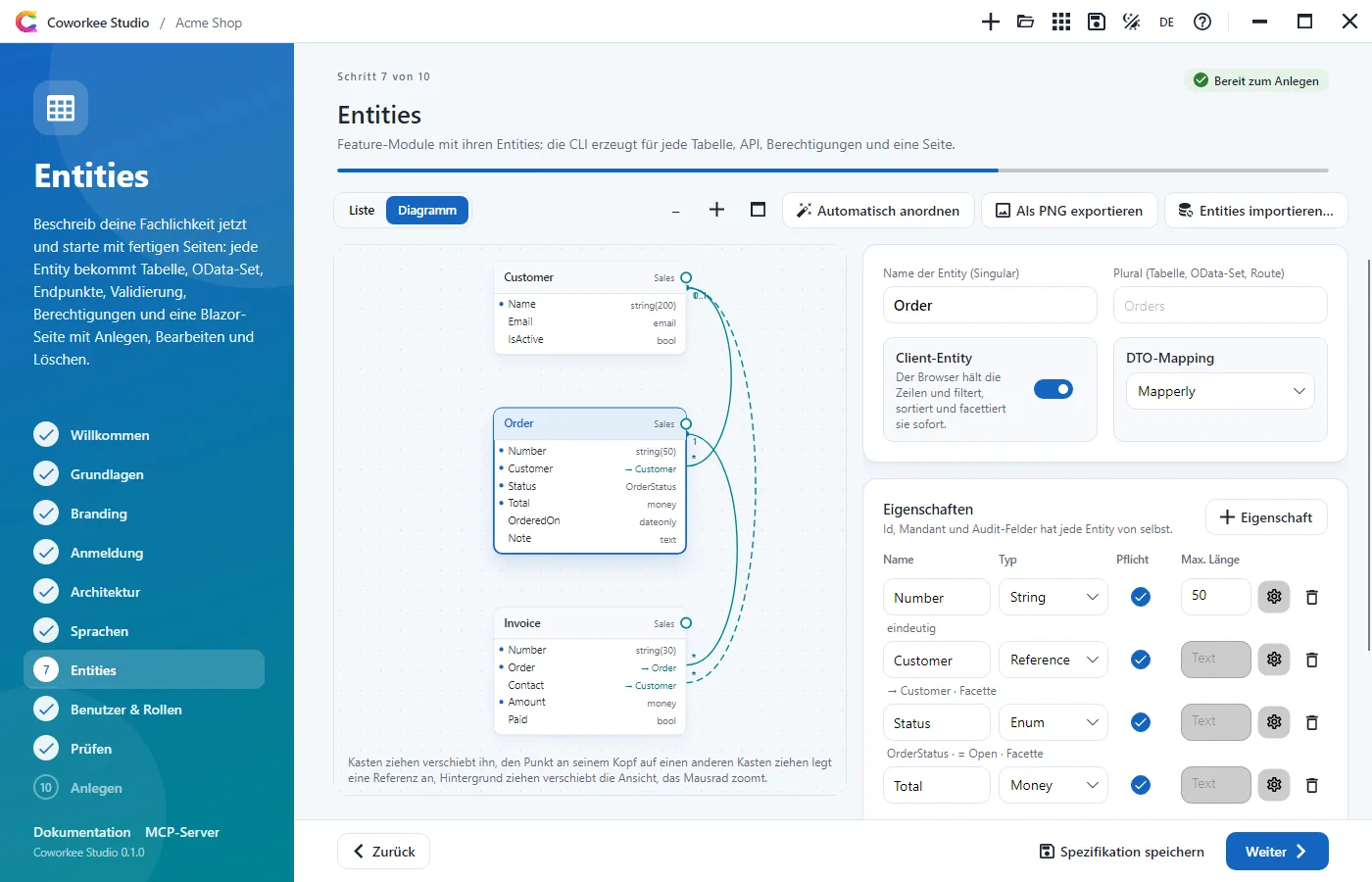Open settings gear for the Customer property
1372x882 pixels.
pos(1274,660)
